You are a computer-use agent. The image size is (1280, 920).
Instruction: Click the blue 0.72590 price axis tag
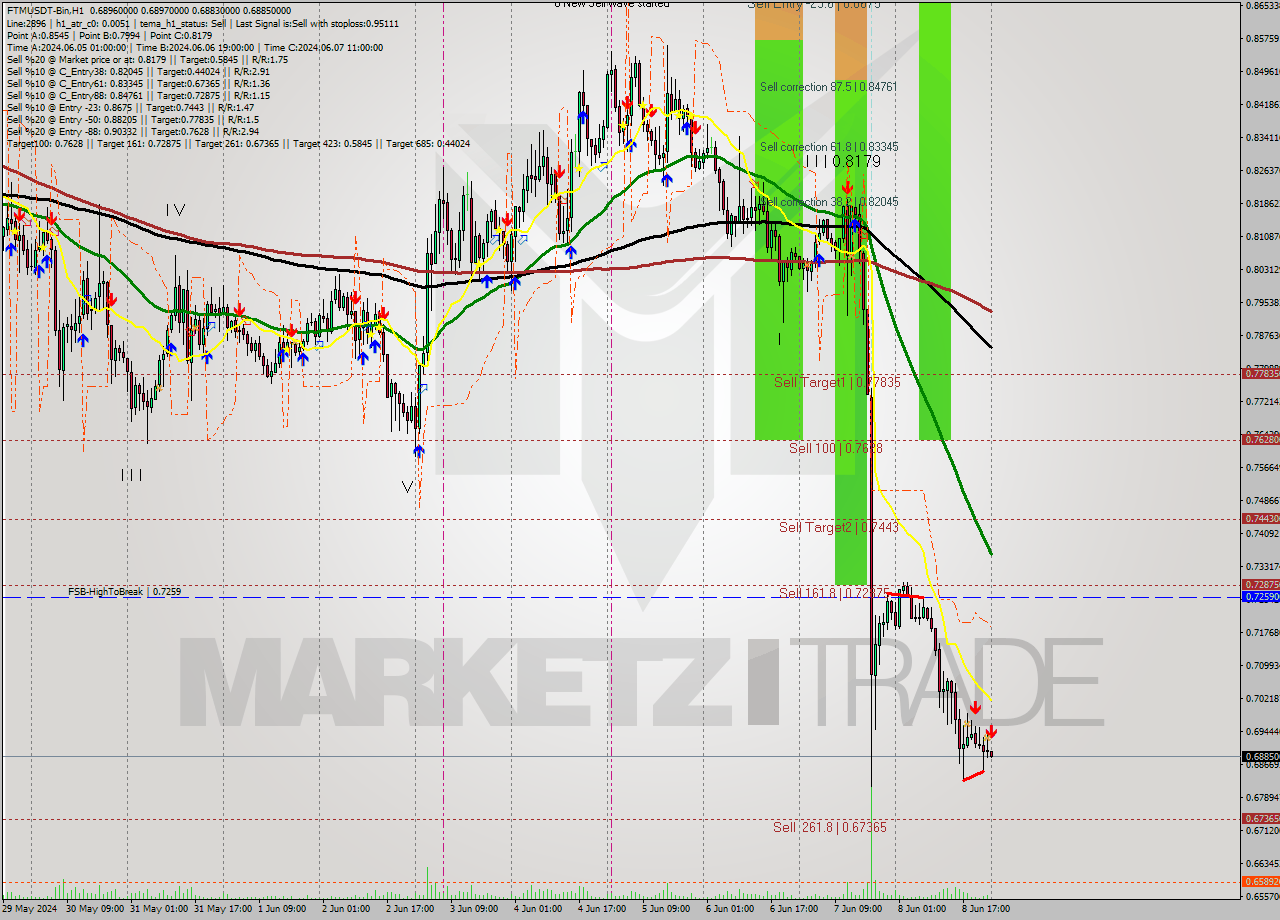pos(1260,596)
